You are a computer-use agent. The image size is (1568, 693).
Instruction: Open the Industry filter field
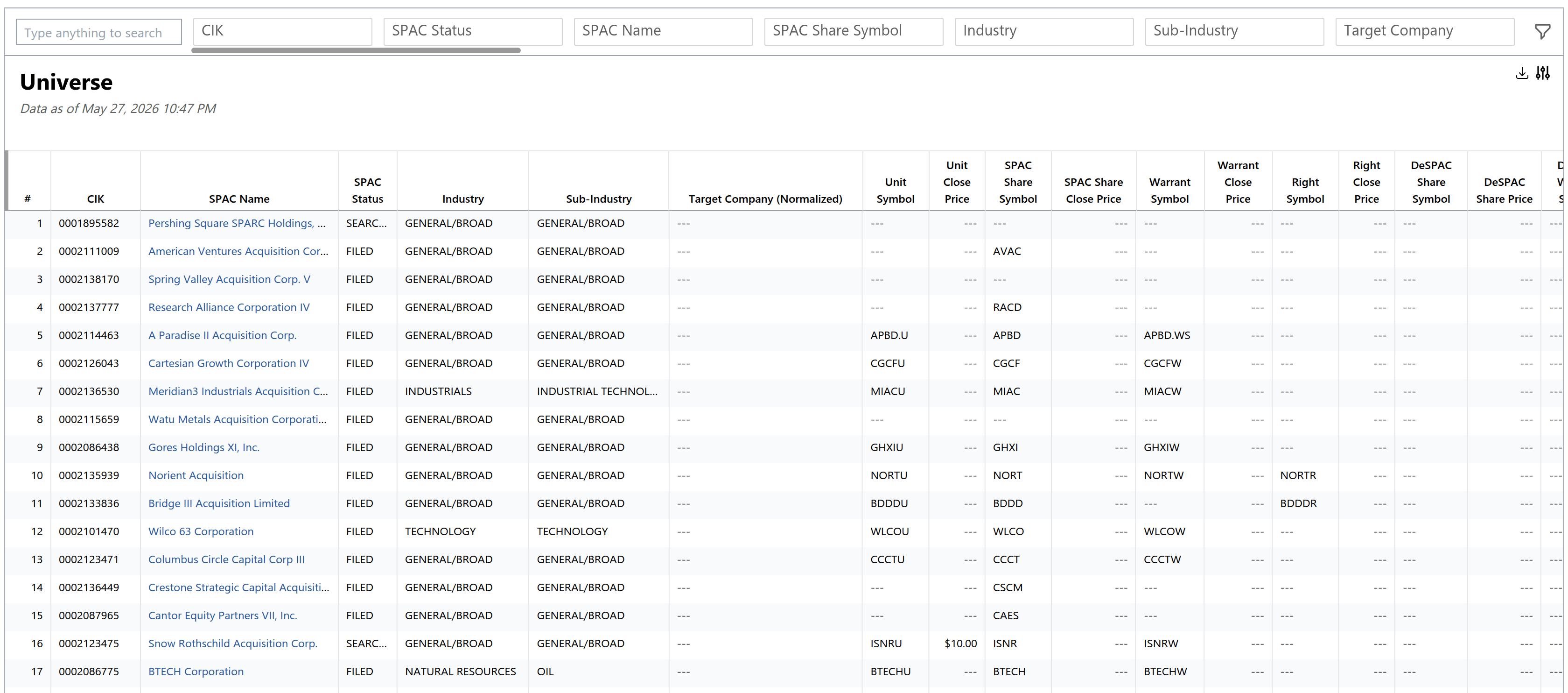point(1044,31)
